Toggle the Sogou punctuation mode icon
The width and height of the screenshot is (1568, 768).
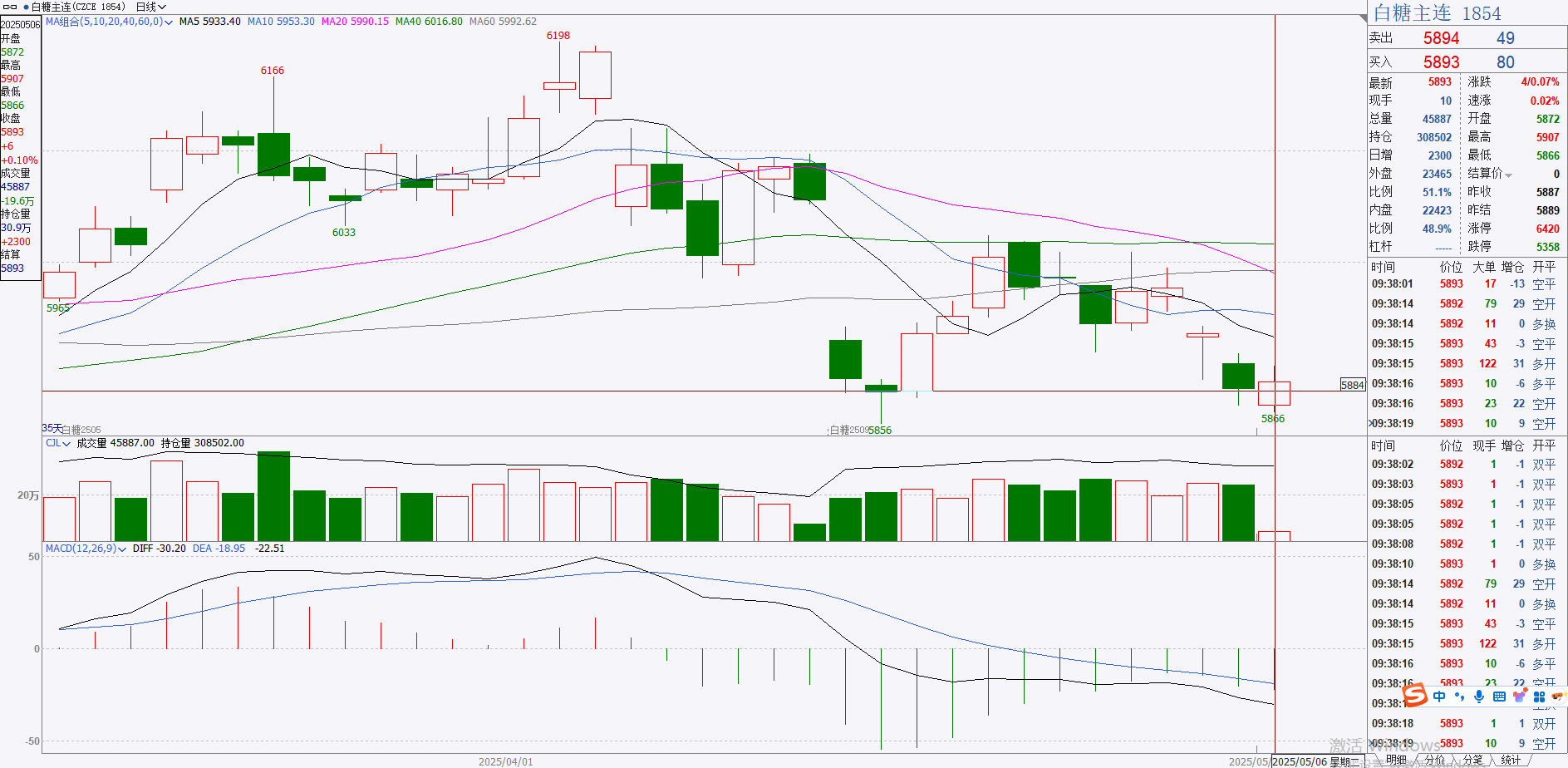(x=1459, y=697)
